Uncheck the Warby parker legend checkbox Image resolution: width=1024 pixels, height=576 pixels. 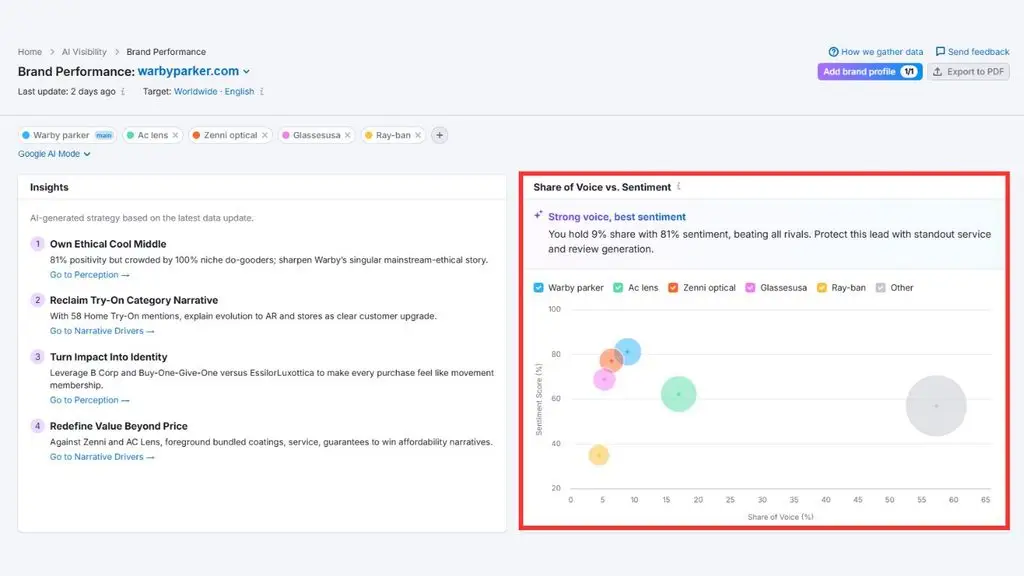coord(538,287)
